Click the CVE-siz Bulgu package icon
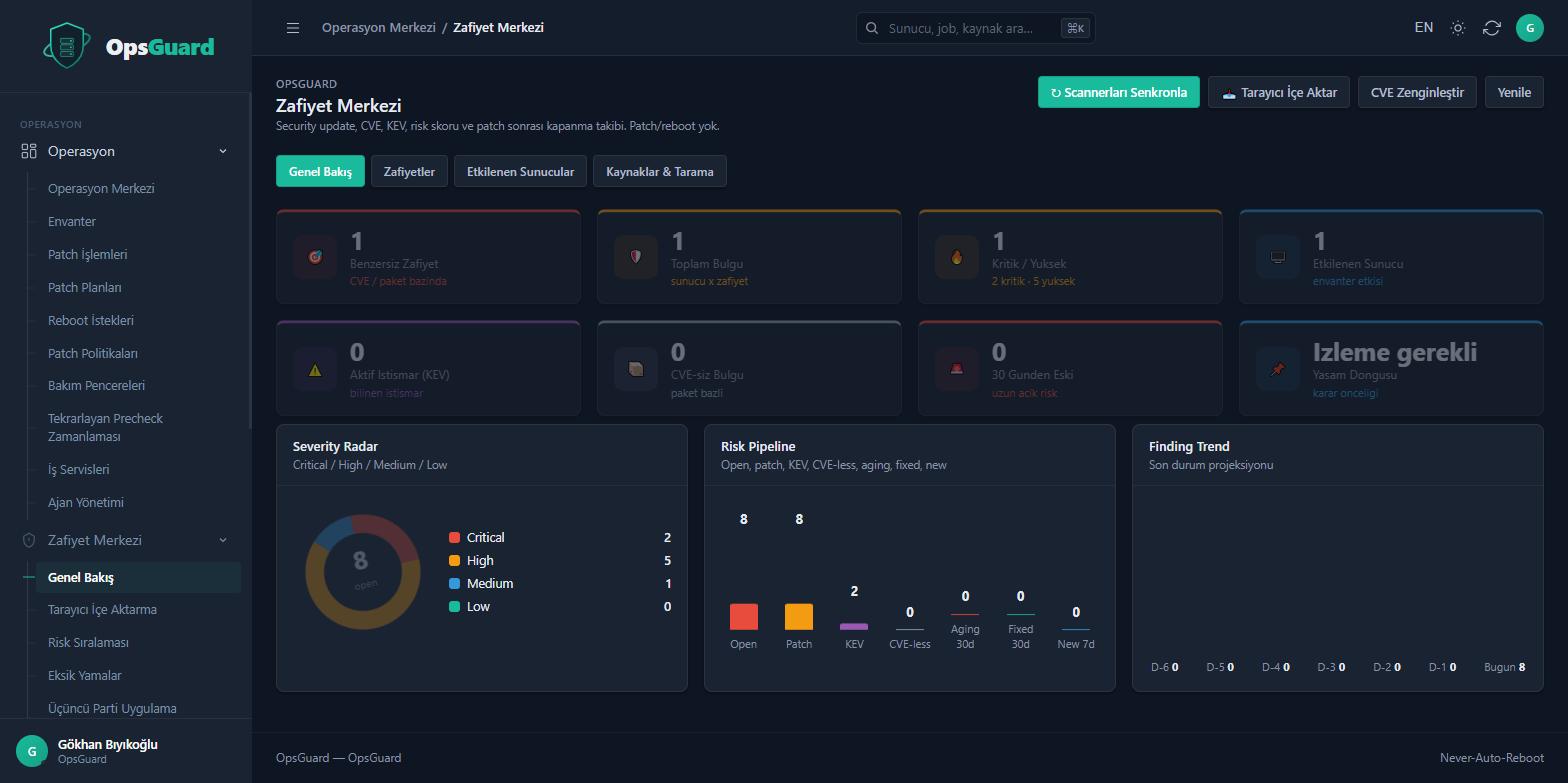Viewport: 1568px width, 783px height. (636, 369)
